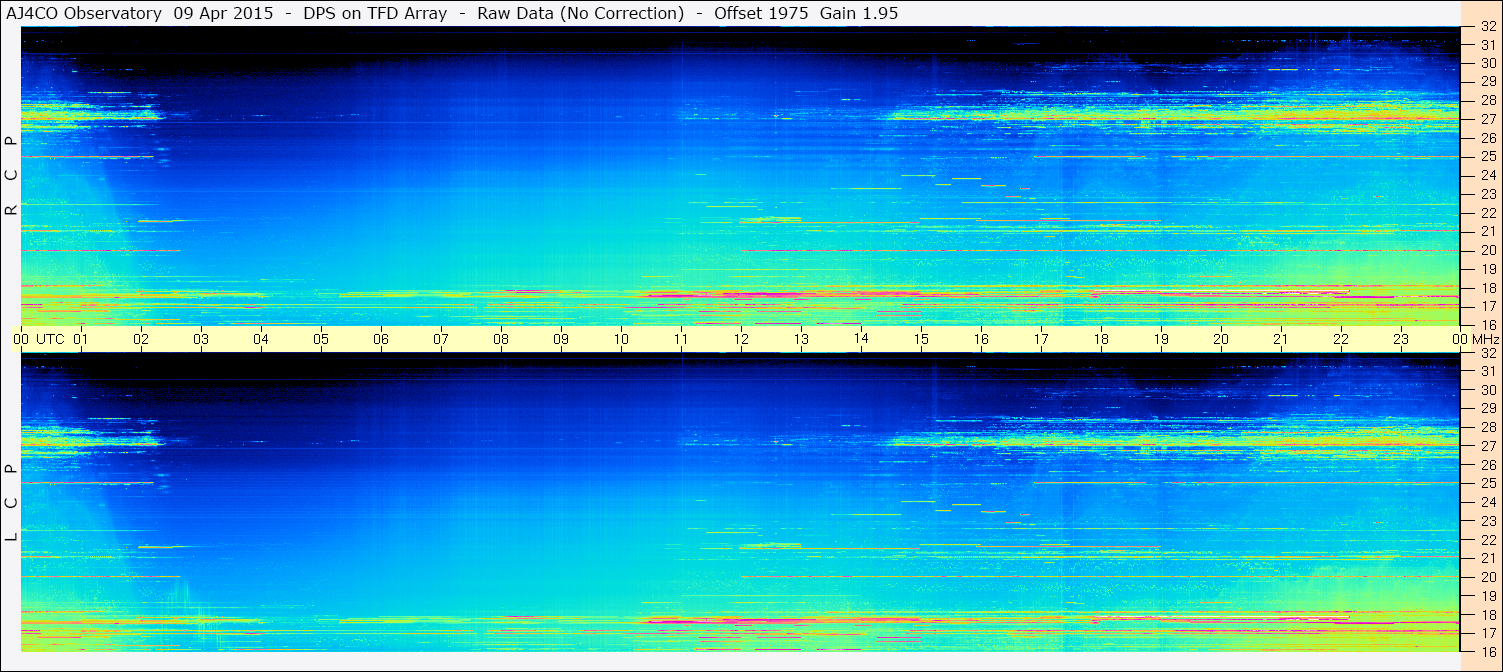Click the 09 hour marker on the UTC axis
The height and width of the screenshot is (672, 1503).
coord(561,339)
